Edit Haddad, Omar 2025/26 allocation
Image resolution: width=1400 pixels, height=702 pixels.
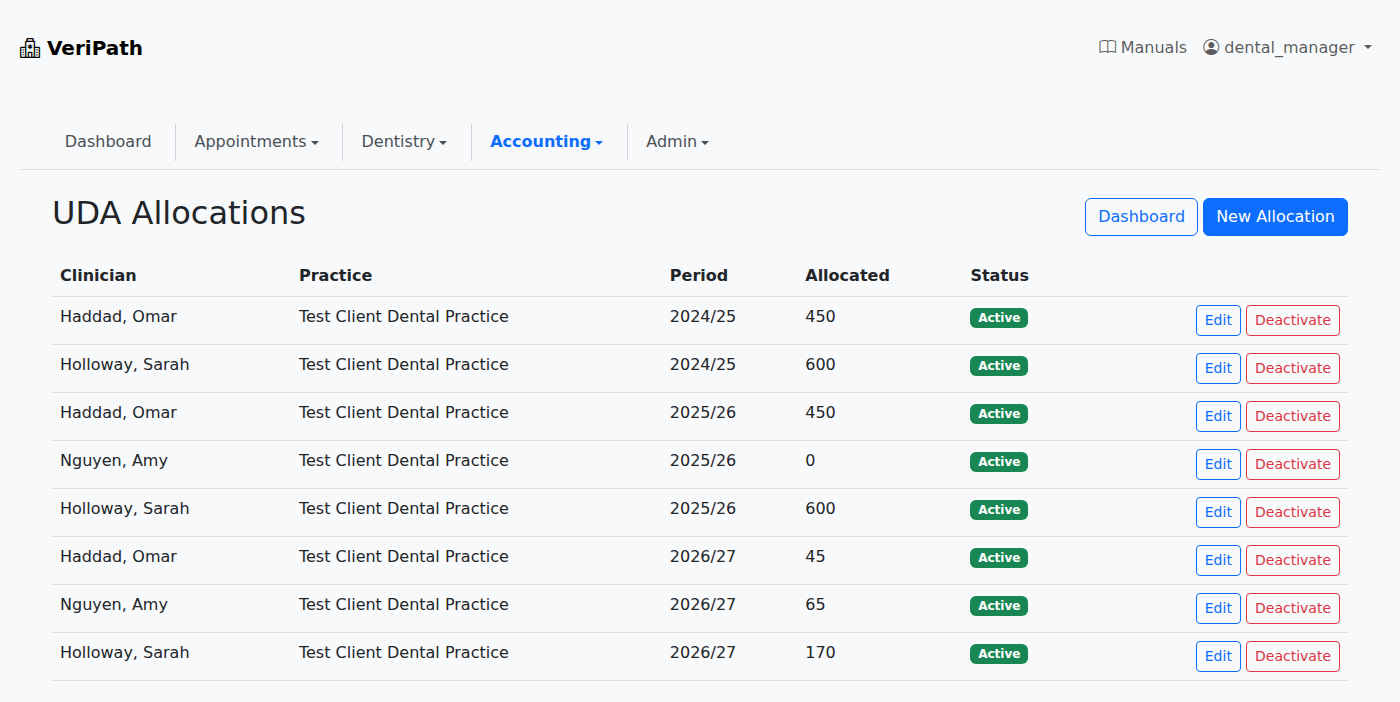(1218, 416)
